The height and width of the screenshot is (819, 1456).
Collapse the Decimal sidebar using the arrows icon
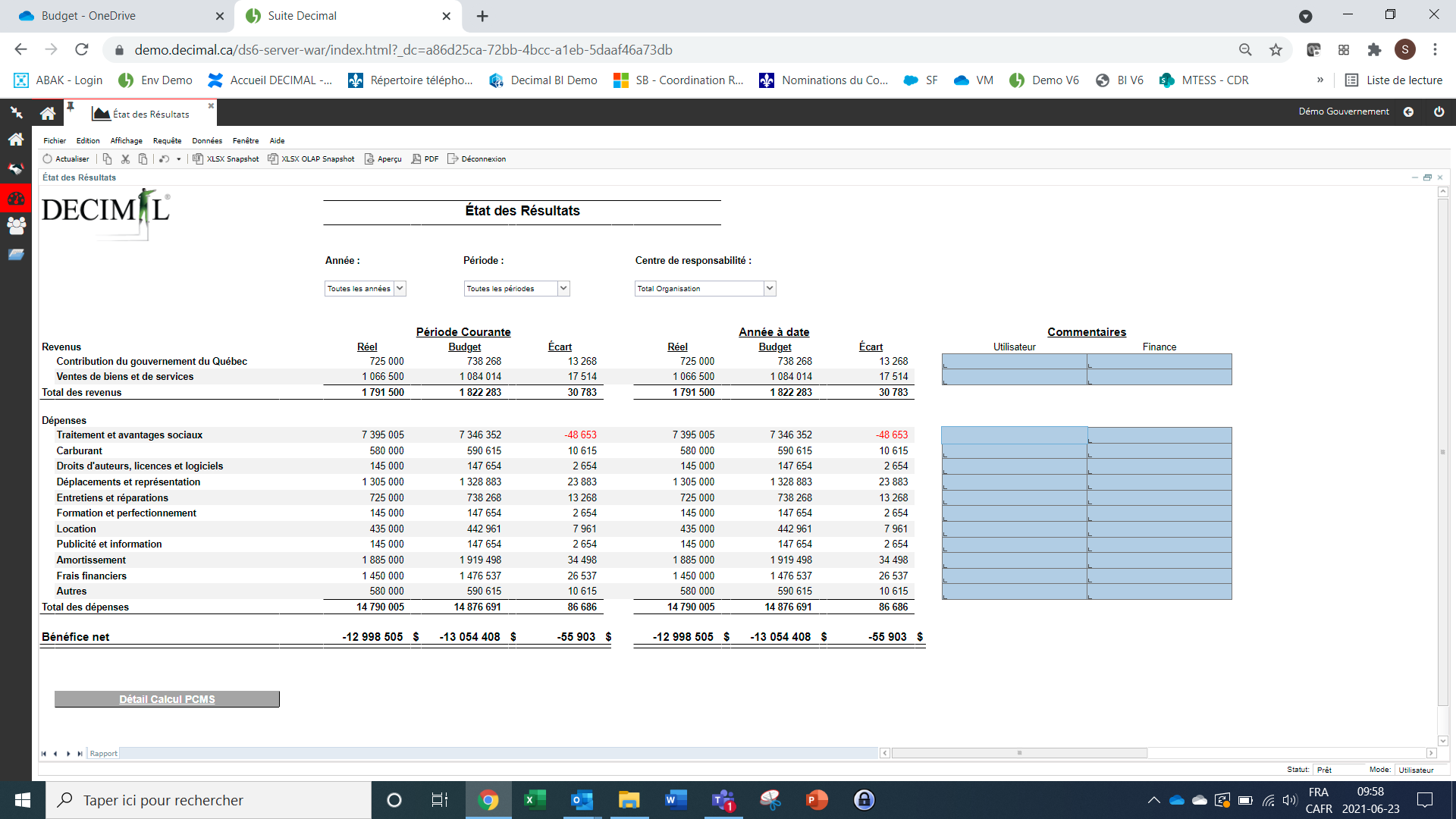coord(16,113)
